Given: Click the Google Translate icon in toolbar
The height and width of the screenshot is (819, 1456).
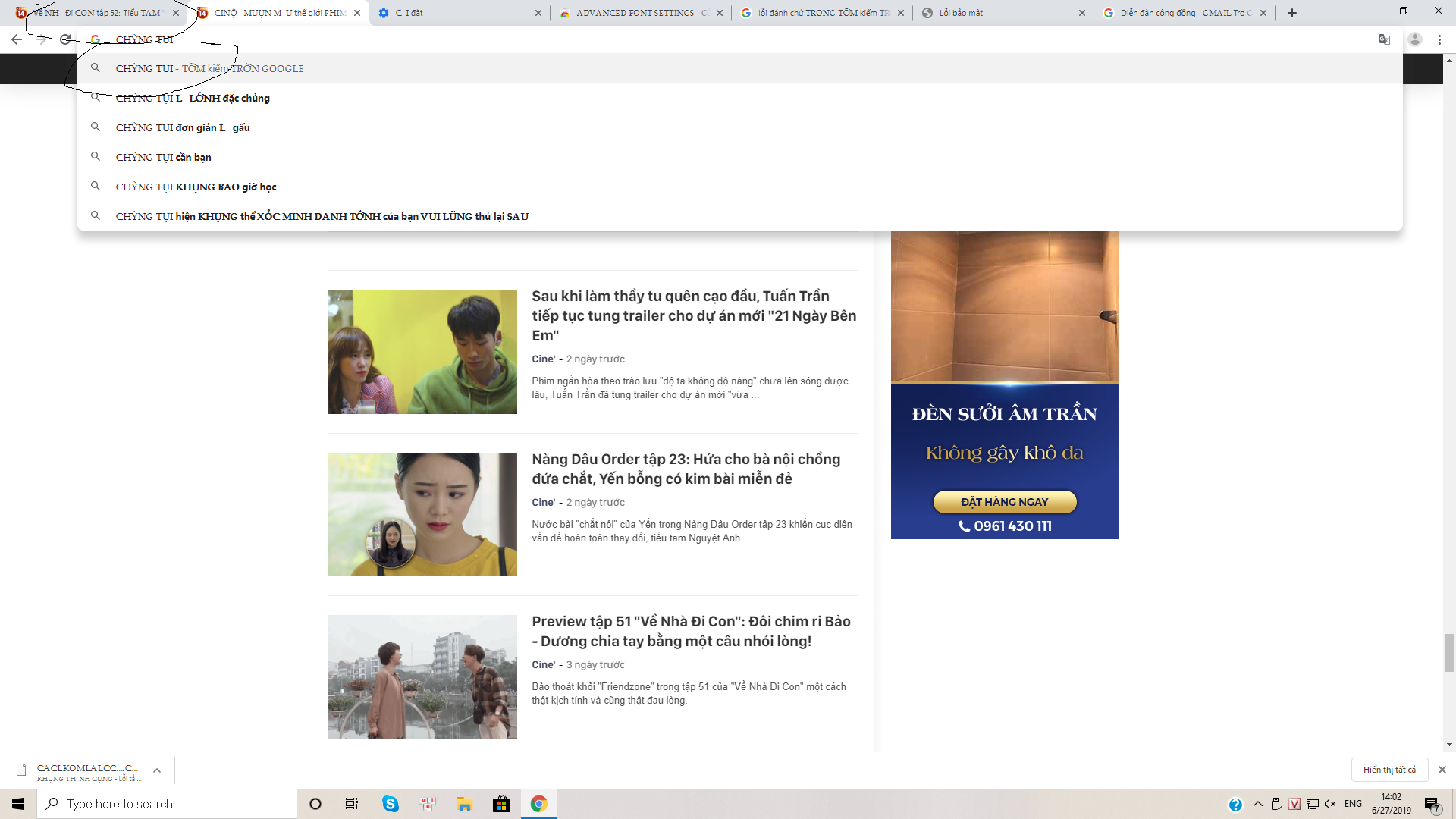Looking at the screenshot, I should coord(1384,39).
